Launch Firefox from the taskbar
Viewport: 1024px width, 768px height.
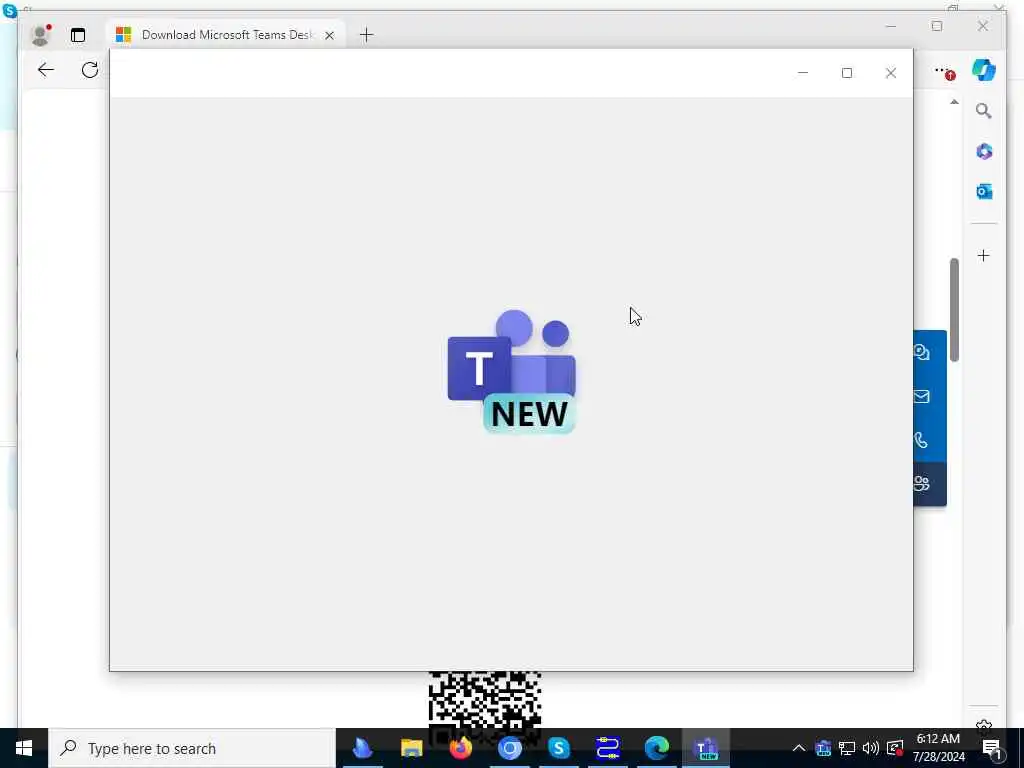pos(461,748)
